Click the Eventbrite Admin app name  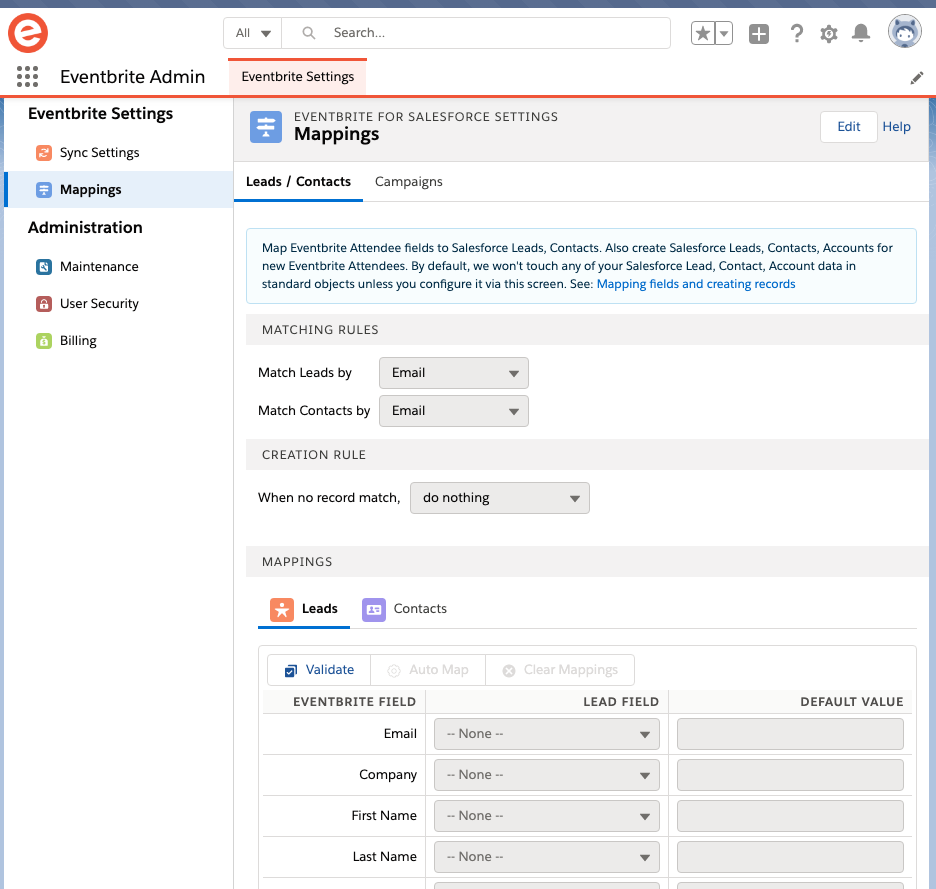(x=133, y=77)
